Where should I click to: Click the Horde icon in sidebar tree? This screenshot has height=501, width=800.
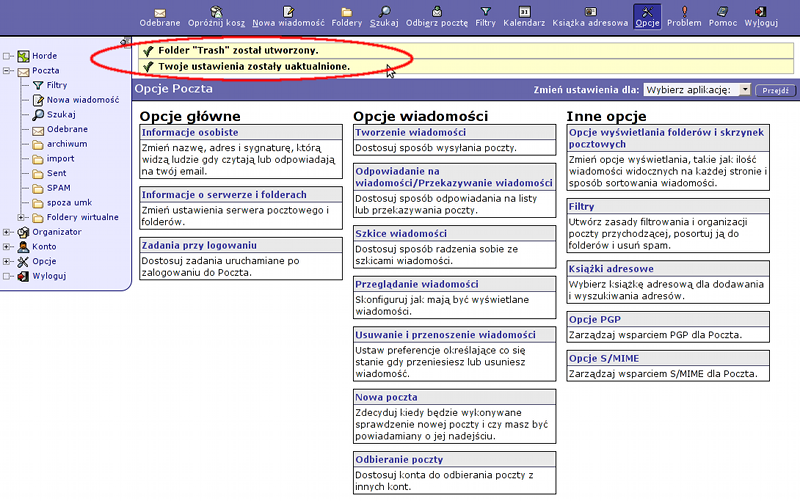click(23, 56)
